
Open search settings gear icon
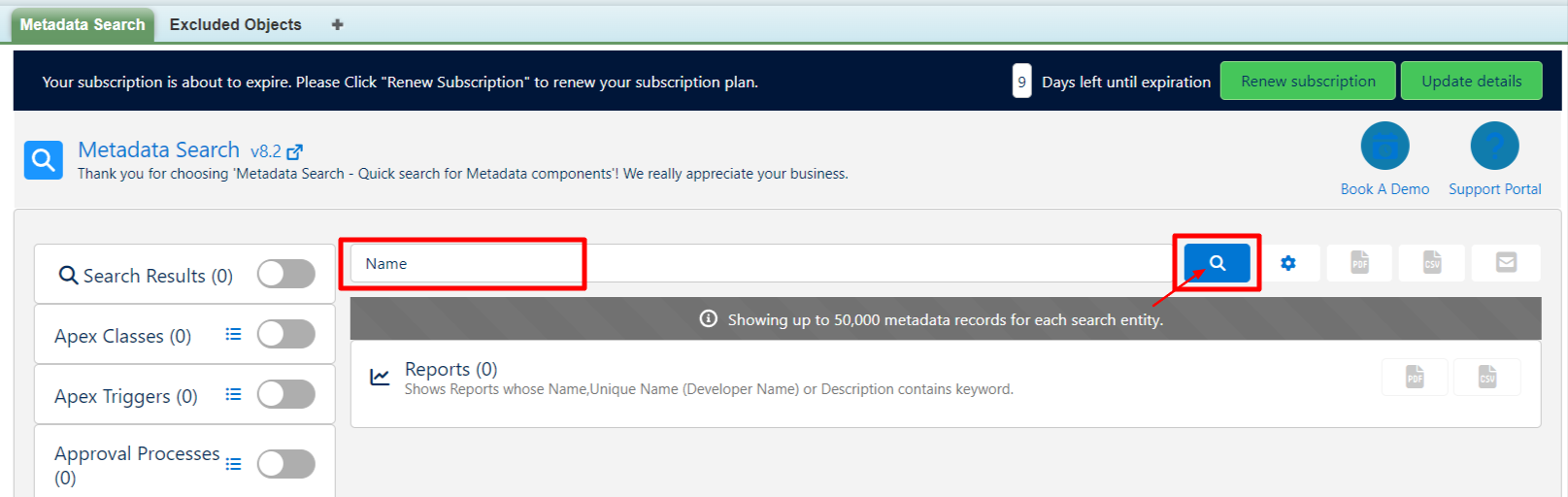(1288, 263)
